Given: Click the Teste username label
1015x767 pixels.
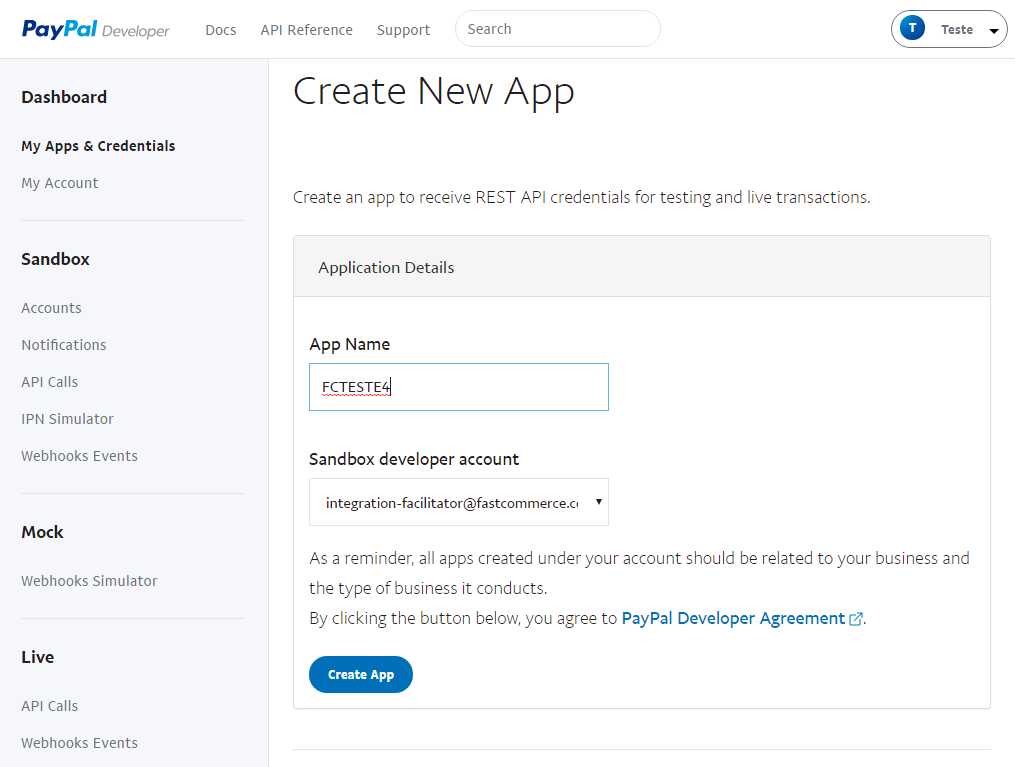Looking at the screenshot, I should pyautogui.click(x=957, y=30).
